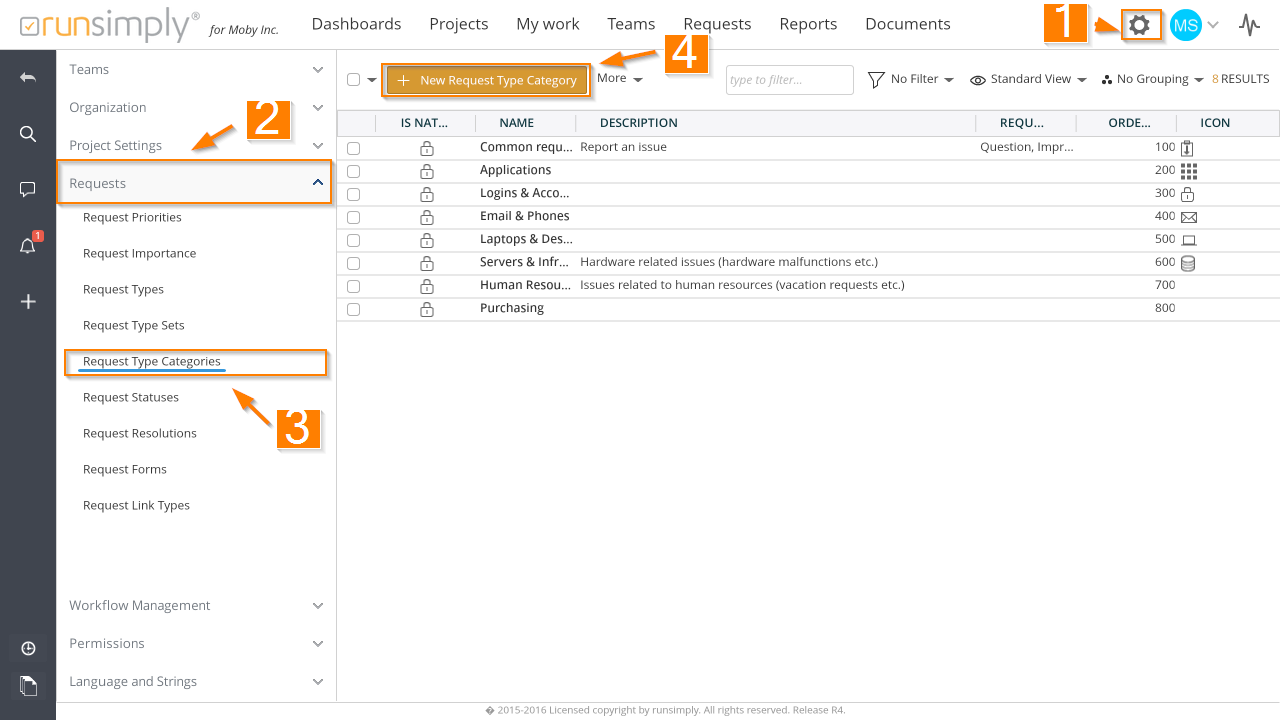
Task: Open the settings gear icon
Action: tap(1139, 25)
